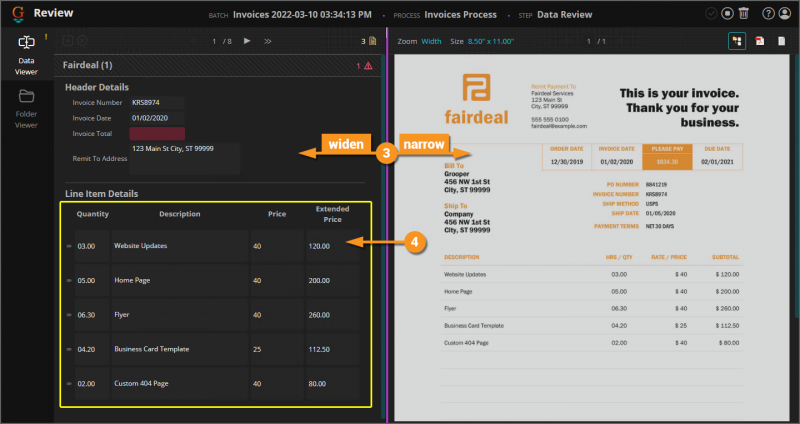
Task: Click the Extended Price column header
Action: (x=332, y=214)
